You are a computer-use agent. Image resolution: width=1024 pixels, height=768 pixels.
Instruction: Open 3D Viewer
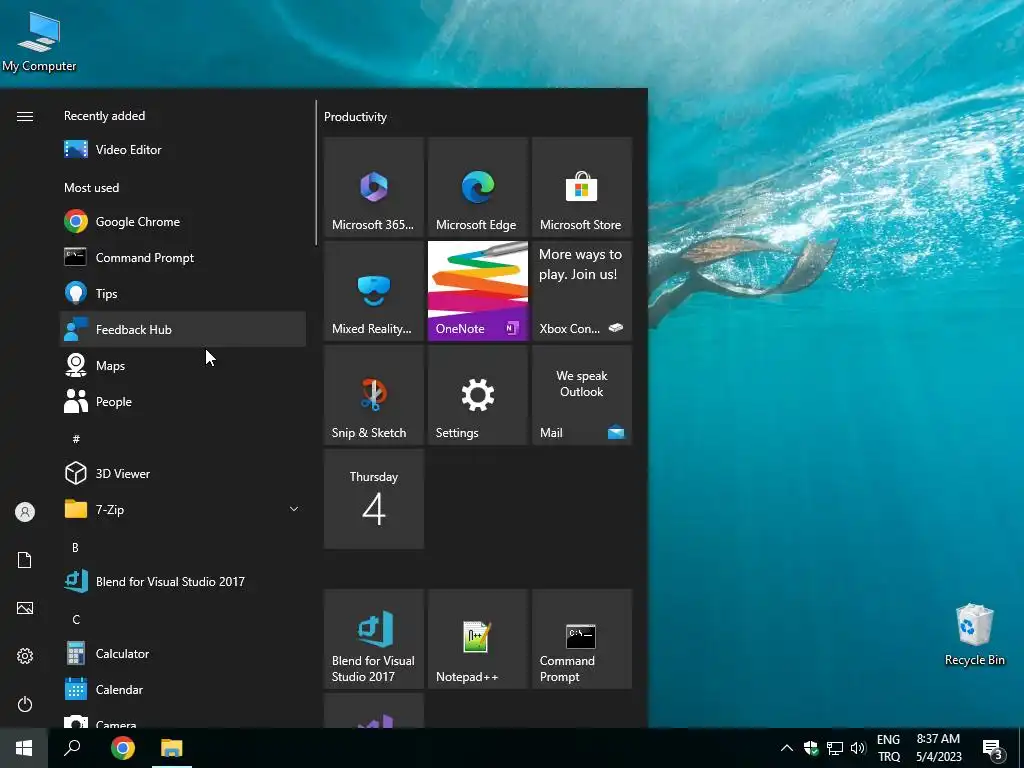(x=183, y=473)
